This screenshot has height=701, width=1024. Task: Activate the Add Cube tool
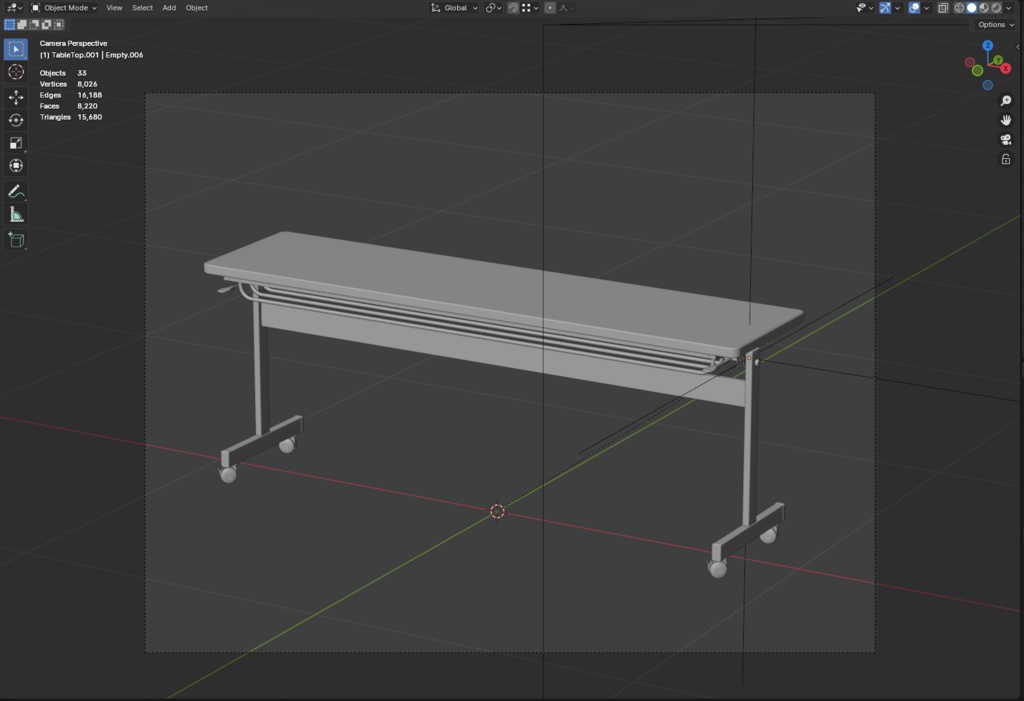pos(16,240)
